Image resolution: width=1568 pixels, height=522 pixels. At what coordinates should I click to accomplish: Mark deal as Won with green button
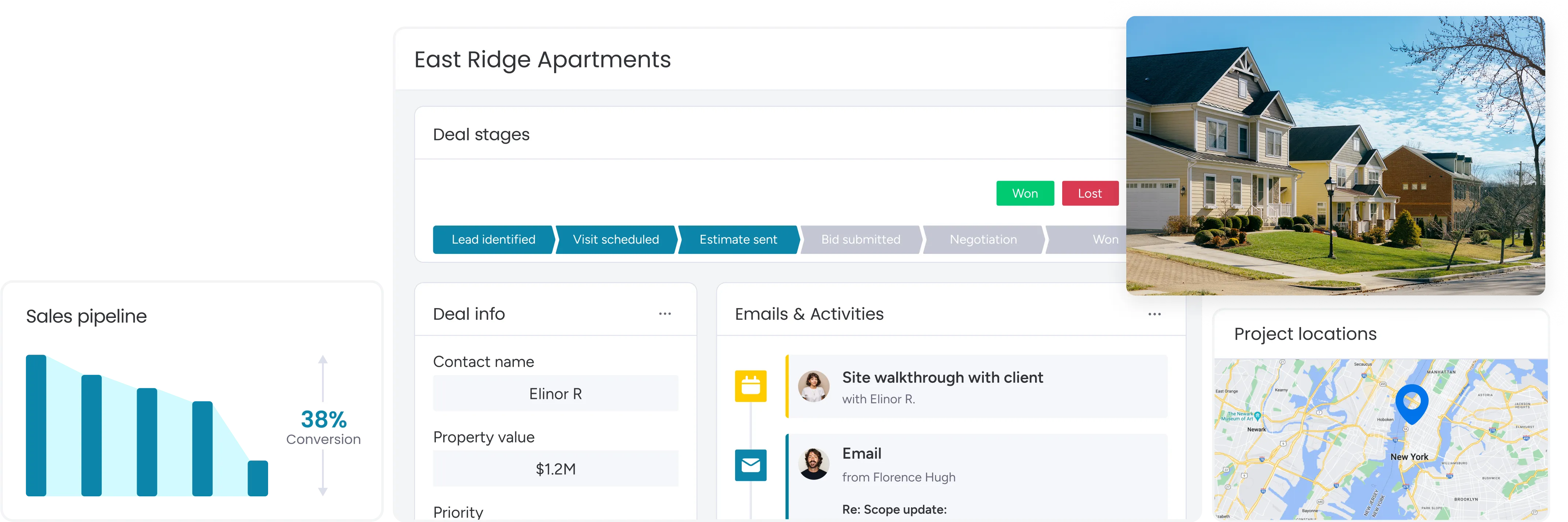coord(1025,193)
